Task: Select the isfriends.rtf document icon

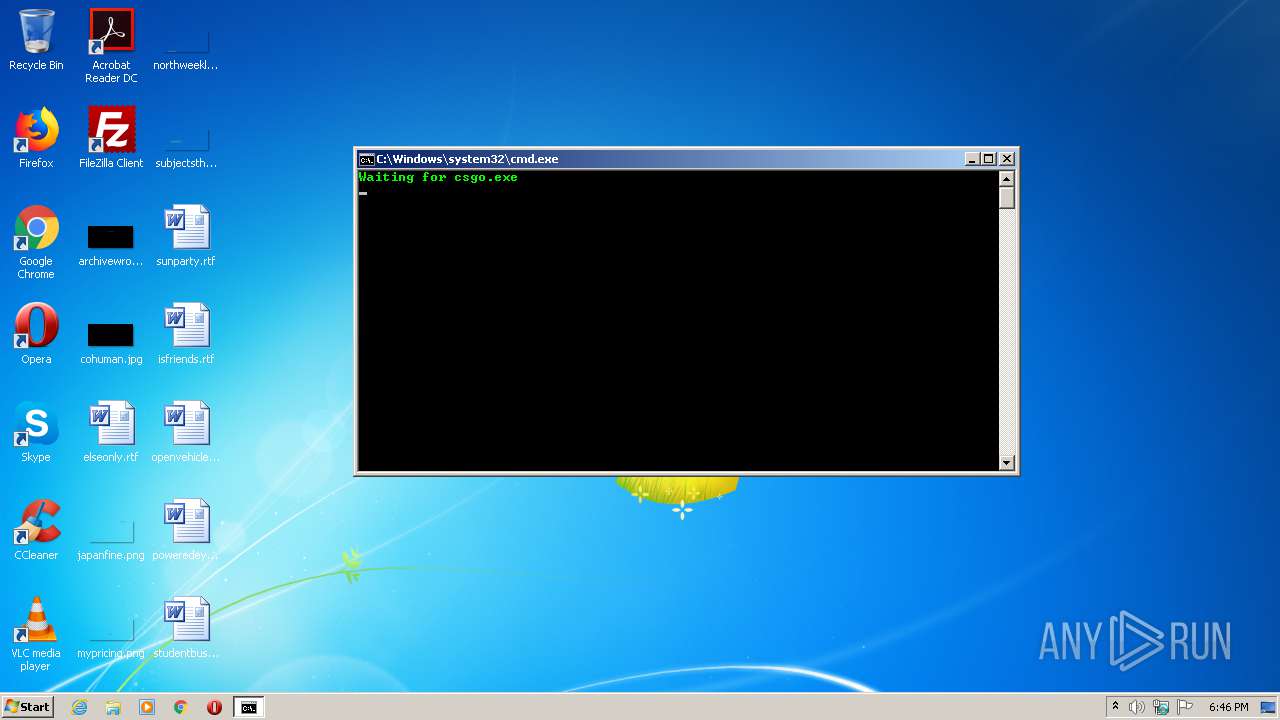Action: [x=186, y=334]
